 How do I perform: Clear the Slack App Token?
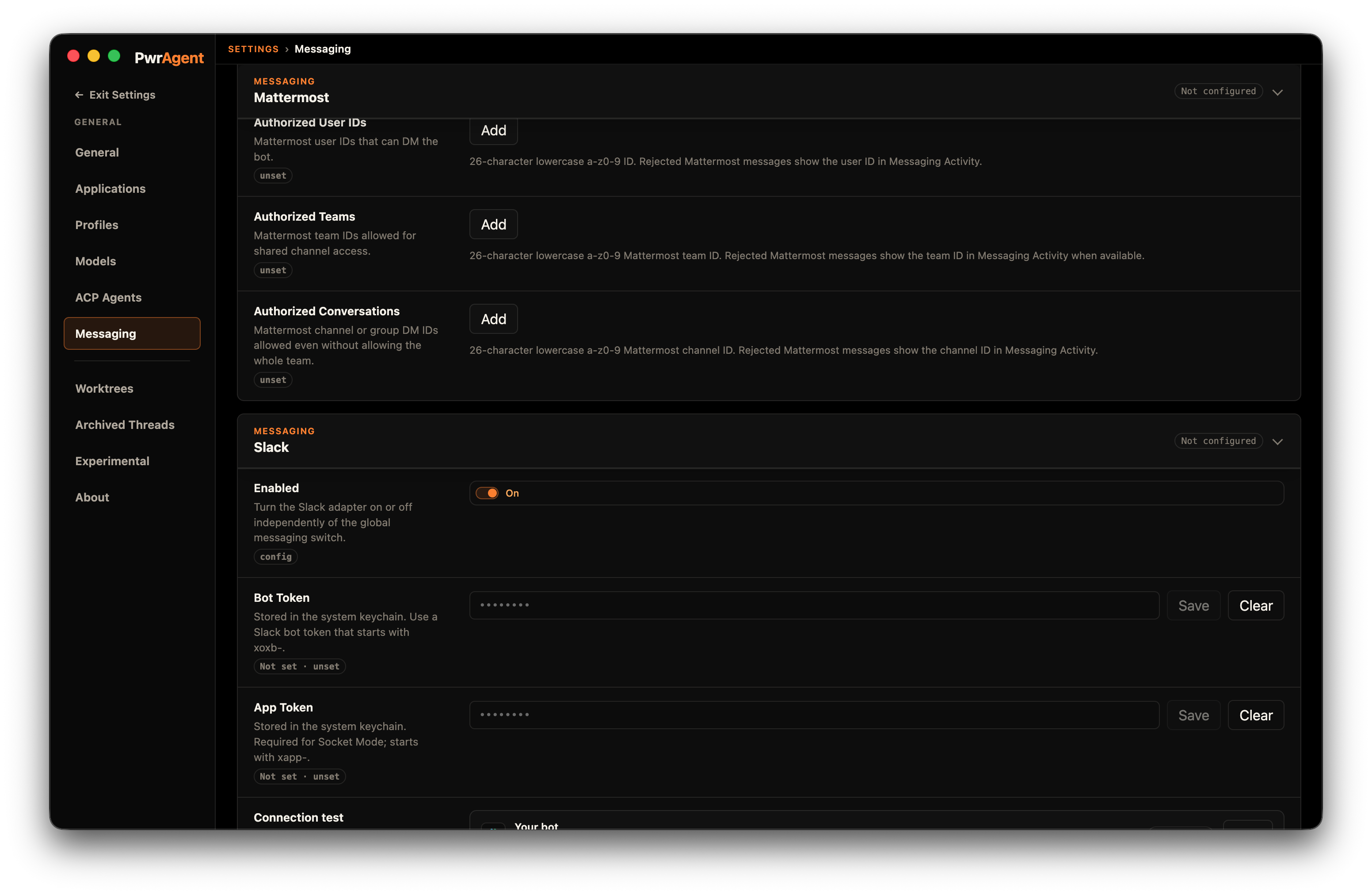[1256, 715]
